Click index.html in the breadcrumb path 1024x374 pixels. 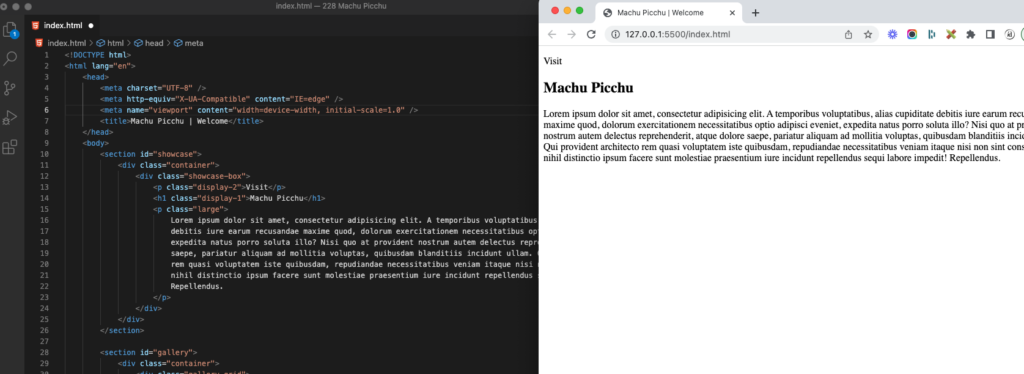tap(67, 43)
